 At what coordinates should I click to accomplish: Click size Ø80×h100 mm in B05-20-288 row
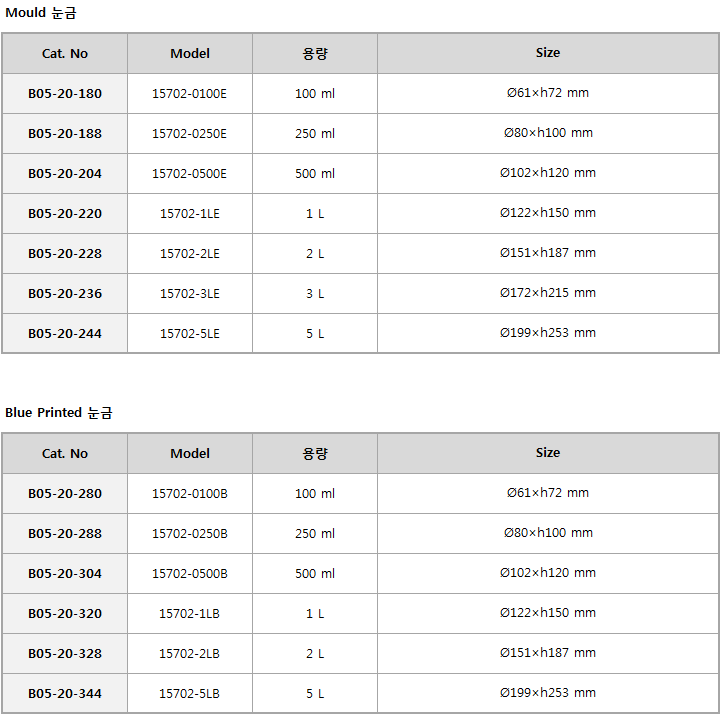(548, 533)
